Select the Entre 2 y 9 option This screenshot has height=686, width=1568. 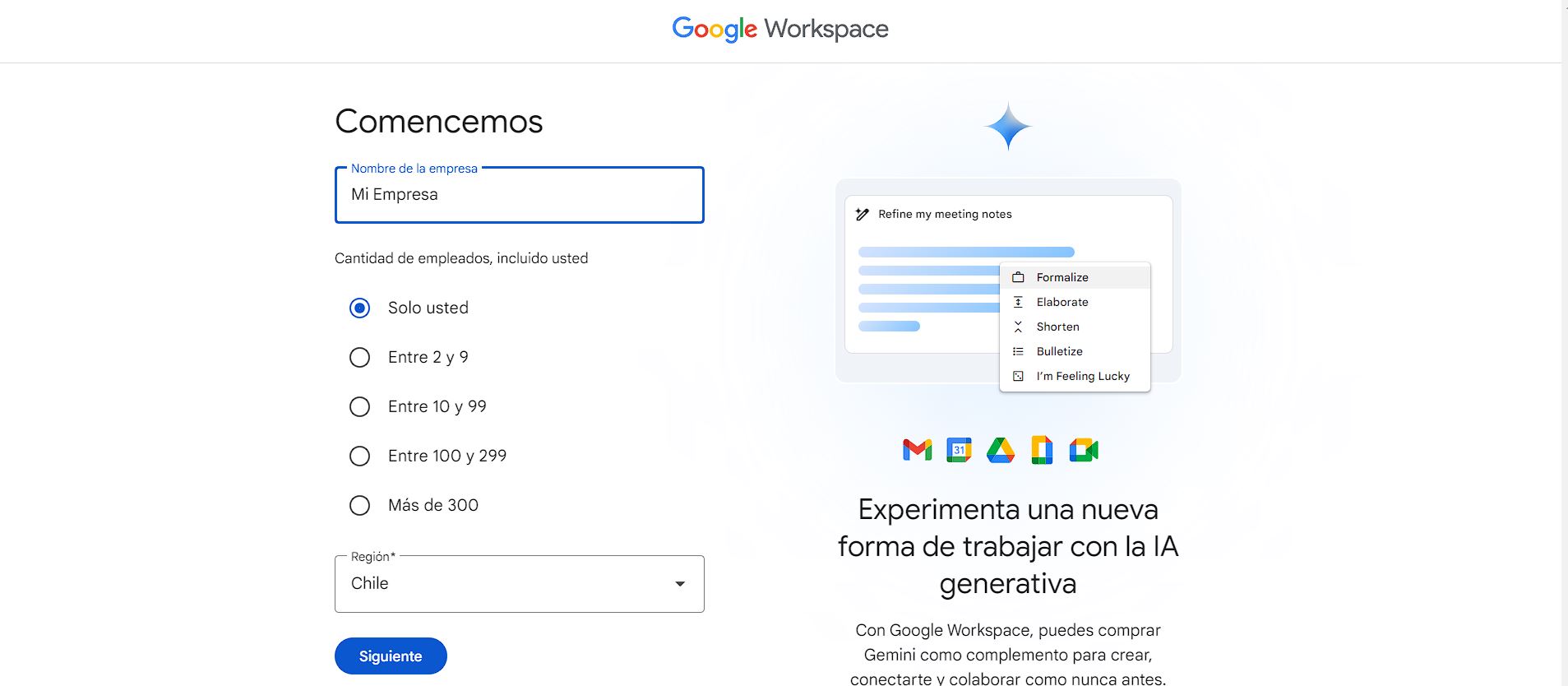click(359, 357)
